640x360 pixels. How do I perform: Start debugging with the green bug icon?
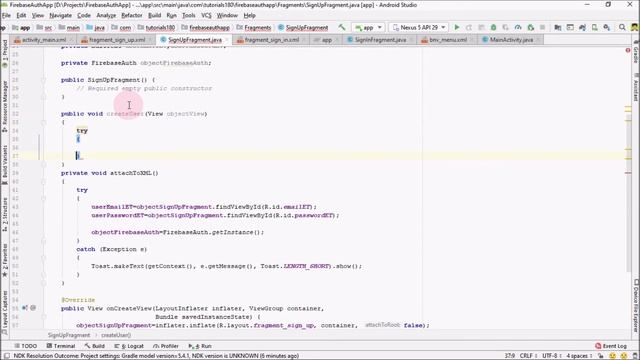(x=493, y=27)
